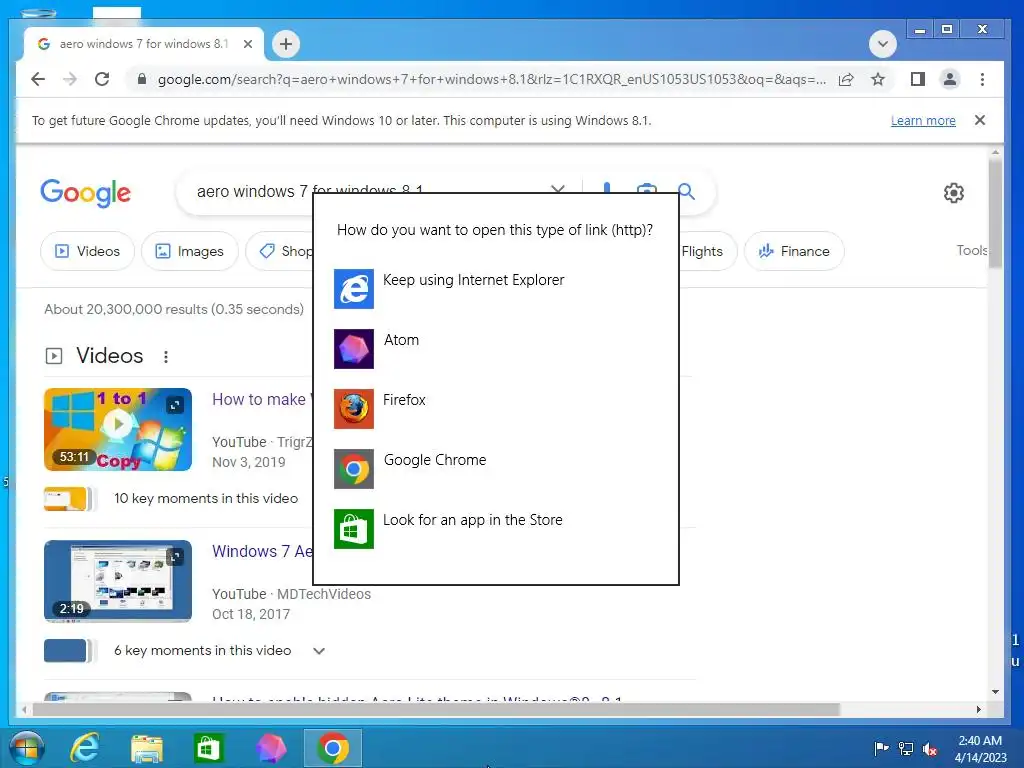1024x768 pixels.
Task: Open Chrome side panel
Action: tap(918, 79)
